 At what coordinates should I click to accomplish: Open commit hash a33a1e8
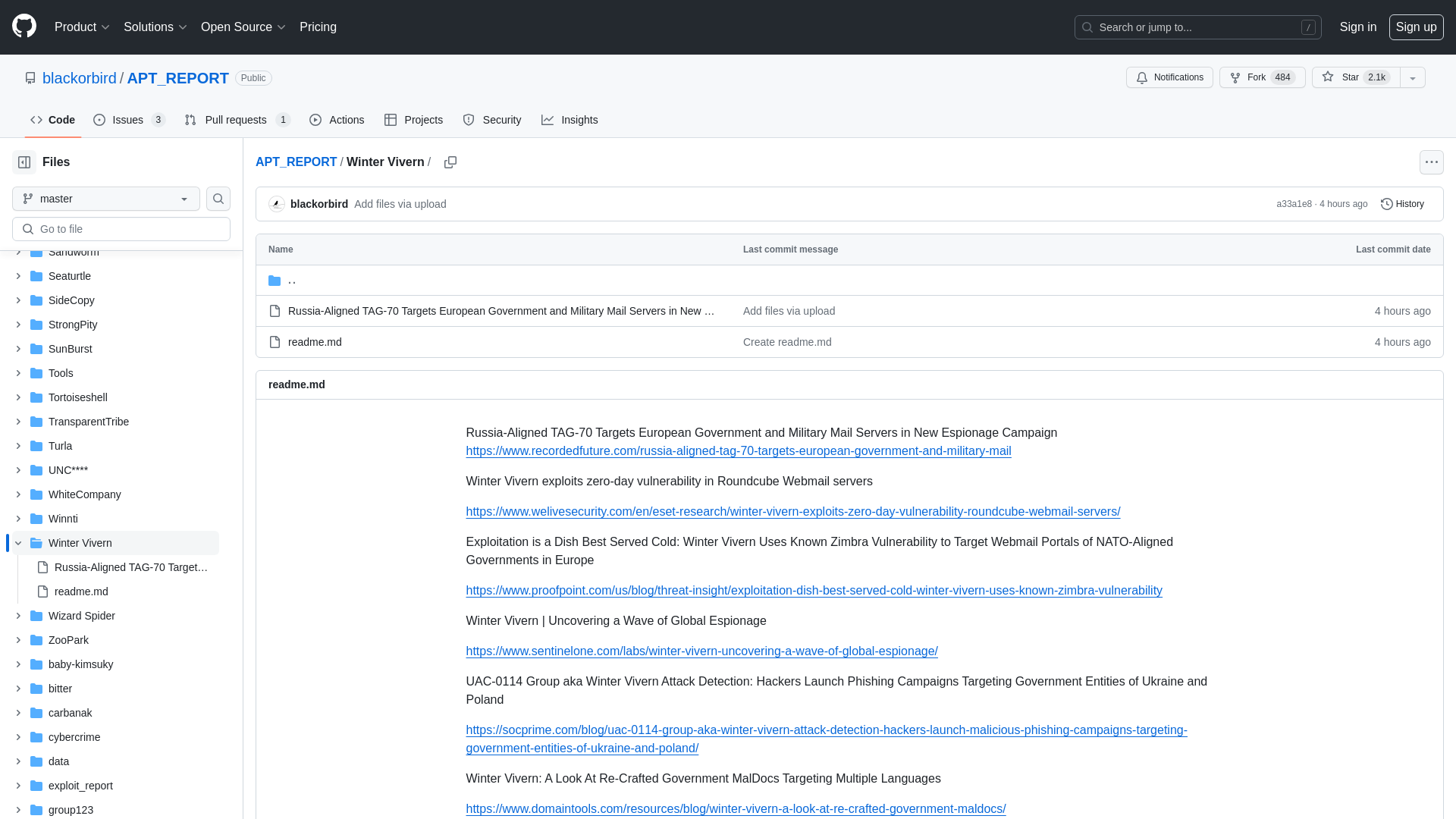coord(1294,204)
